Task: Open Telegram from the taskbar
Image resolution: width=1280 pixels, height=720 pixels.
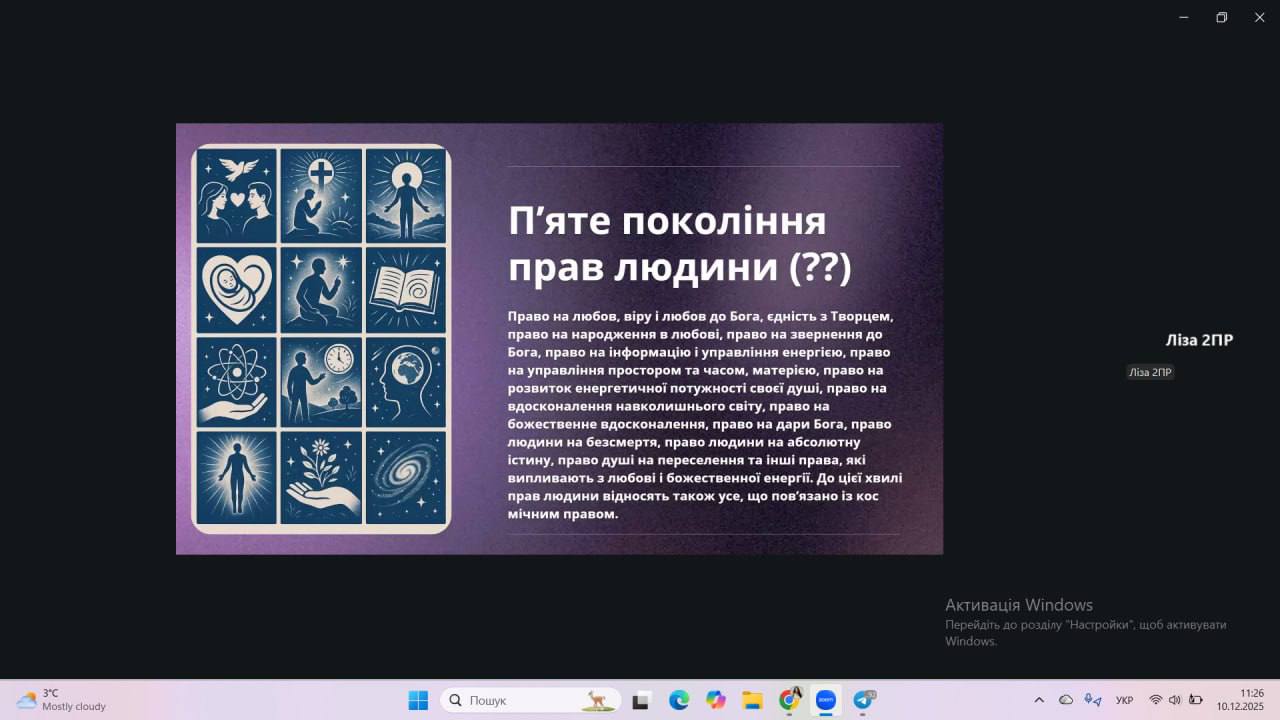Action: [863, 700]
